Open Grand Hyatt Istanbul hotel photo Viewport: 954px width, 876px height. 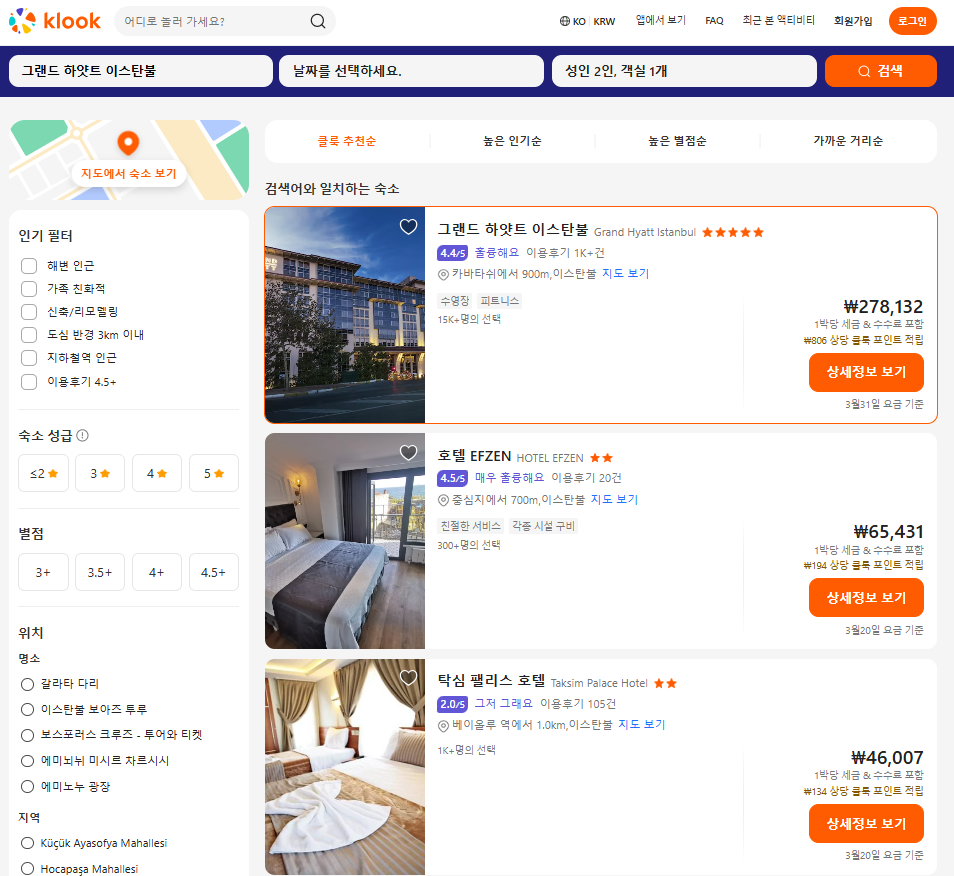pos(345,315)
